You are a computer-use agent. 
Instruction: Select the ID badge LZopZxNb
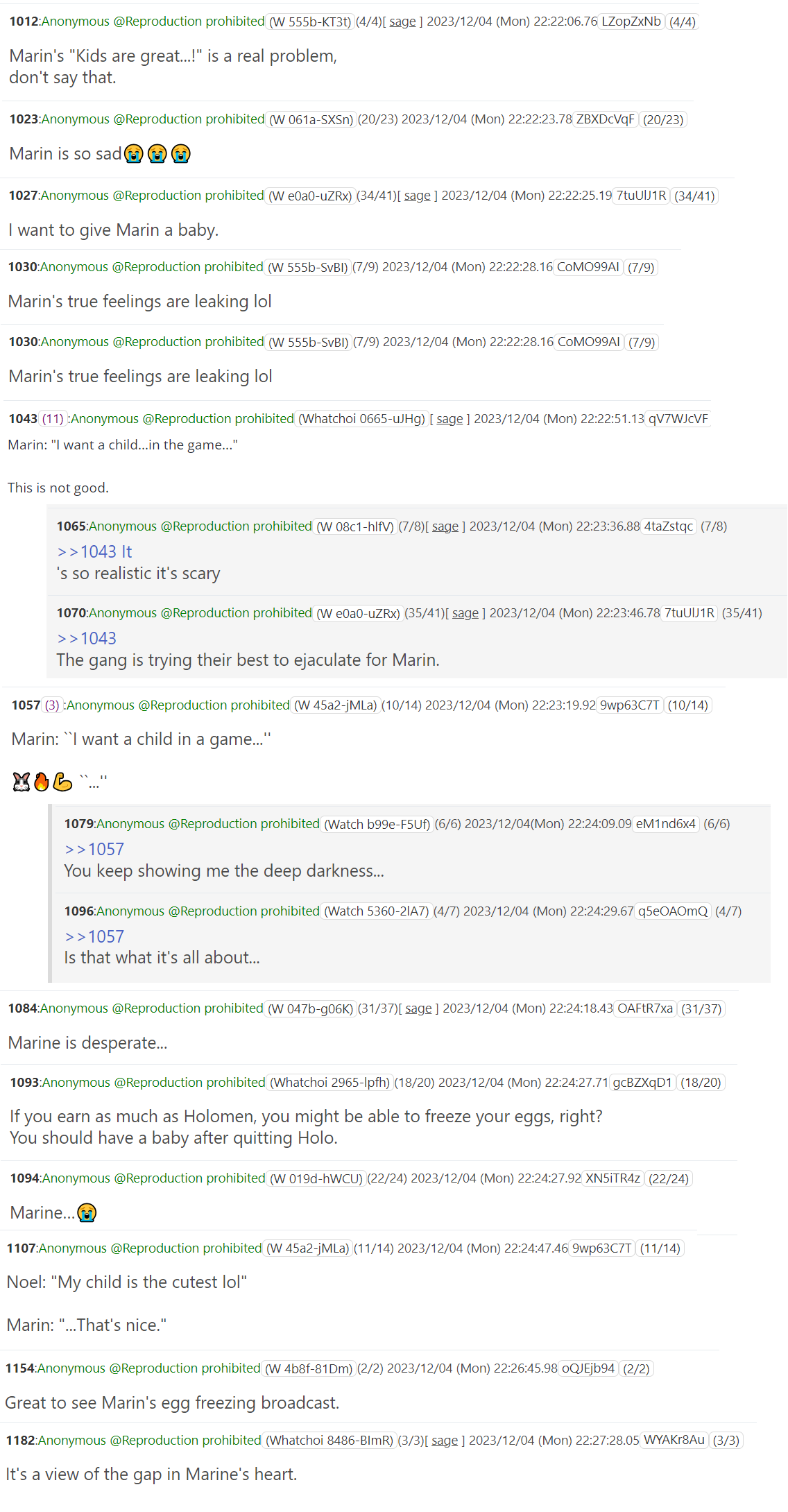(631, 22)
